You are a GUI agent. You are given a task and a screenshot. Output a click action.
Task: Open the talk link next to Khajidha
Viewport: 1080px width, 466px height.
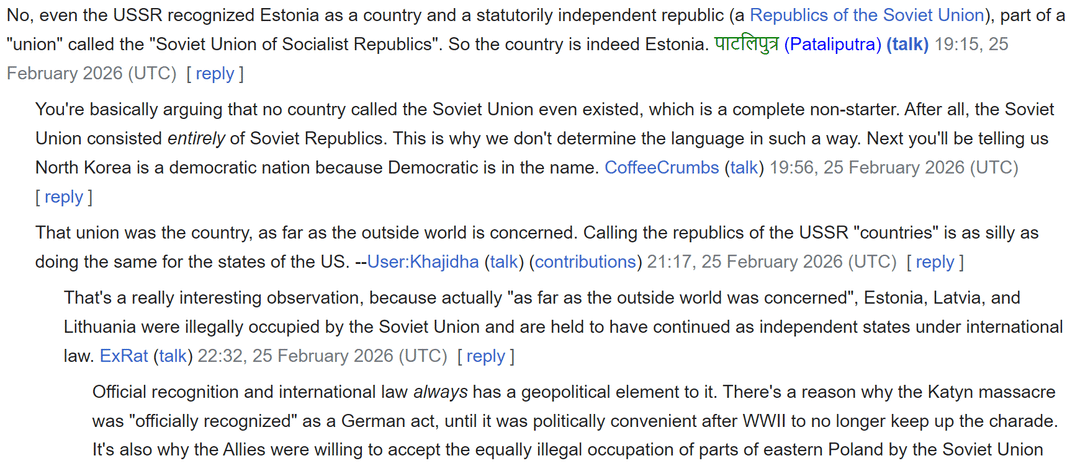click(x=505, y=262)
